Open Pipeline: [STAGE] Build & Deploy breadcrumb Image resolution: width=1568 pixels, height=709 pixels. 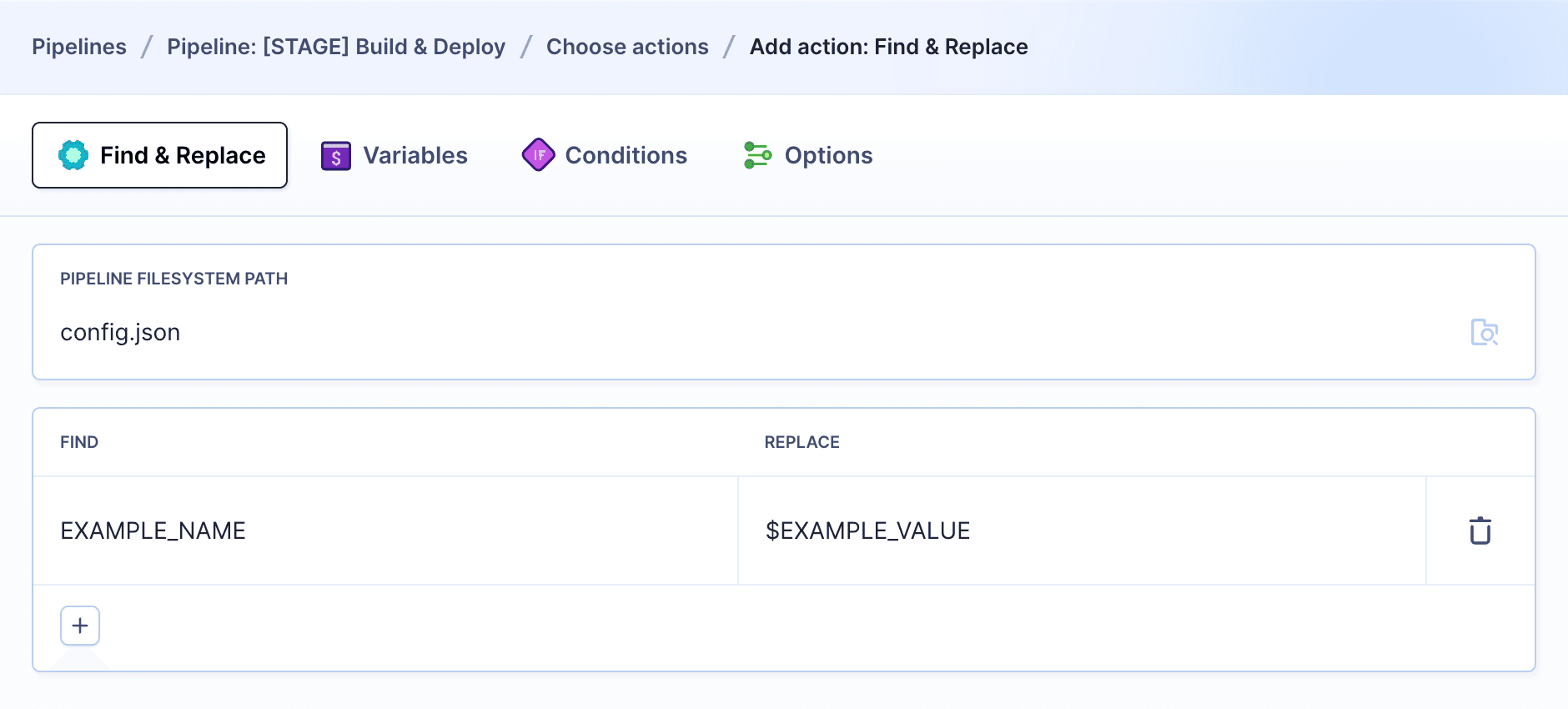tap(336, 47)
